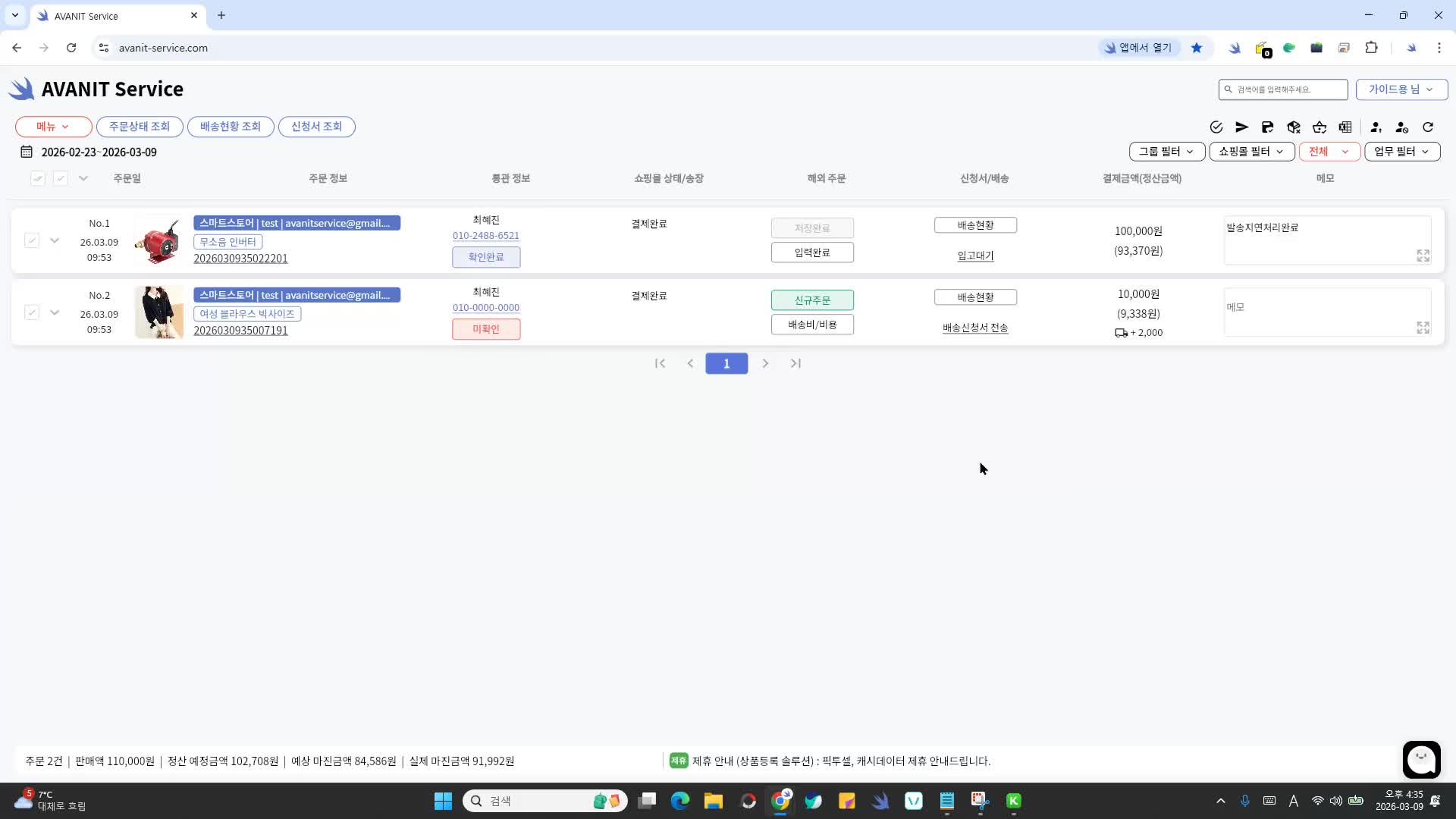Click the 배송신청서 전송 link

click(x=975, y=328)
